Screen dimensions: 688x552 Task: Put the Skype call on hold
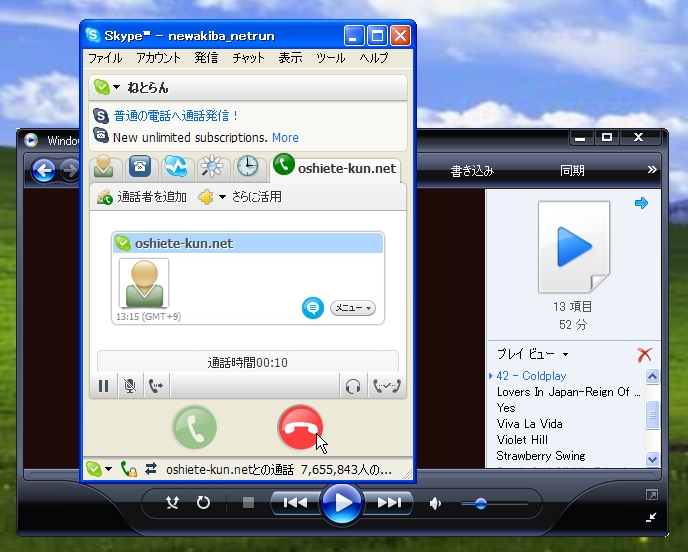104,386
